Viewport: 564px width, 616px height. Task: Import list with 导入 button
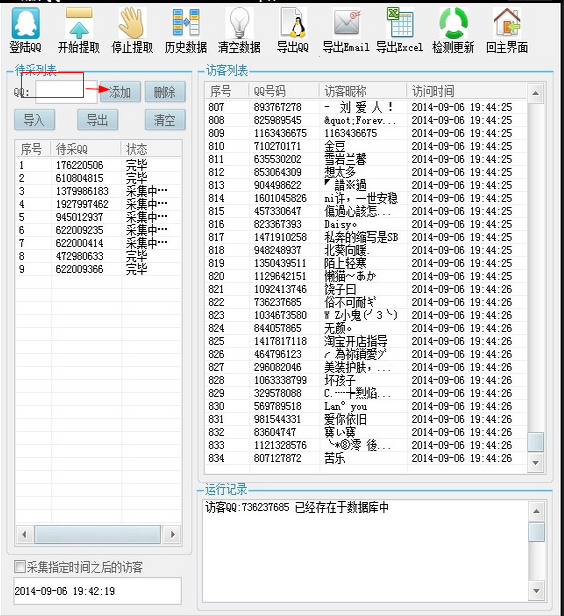pyautogui.click(x=34, y=120)
